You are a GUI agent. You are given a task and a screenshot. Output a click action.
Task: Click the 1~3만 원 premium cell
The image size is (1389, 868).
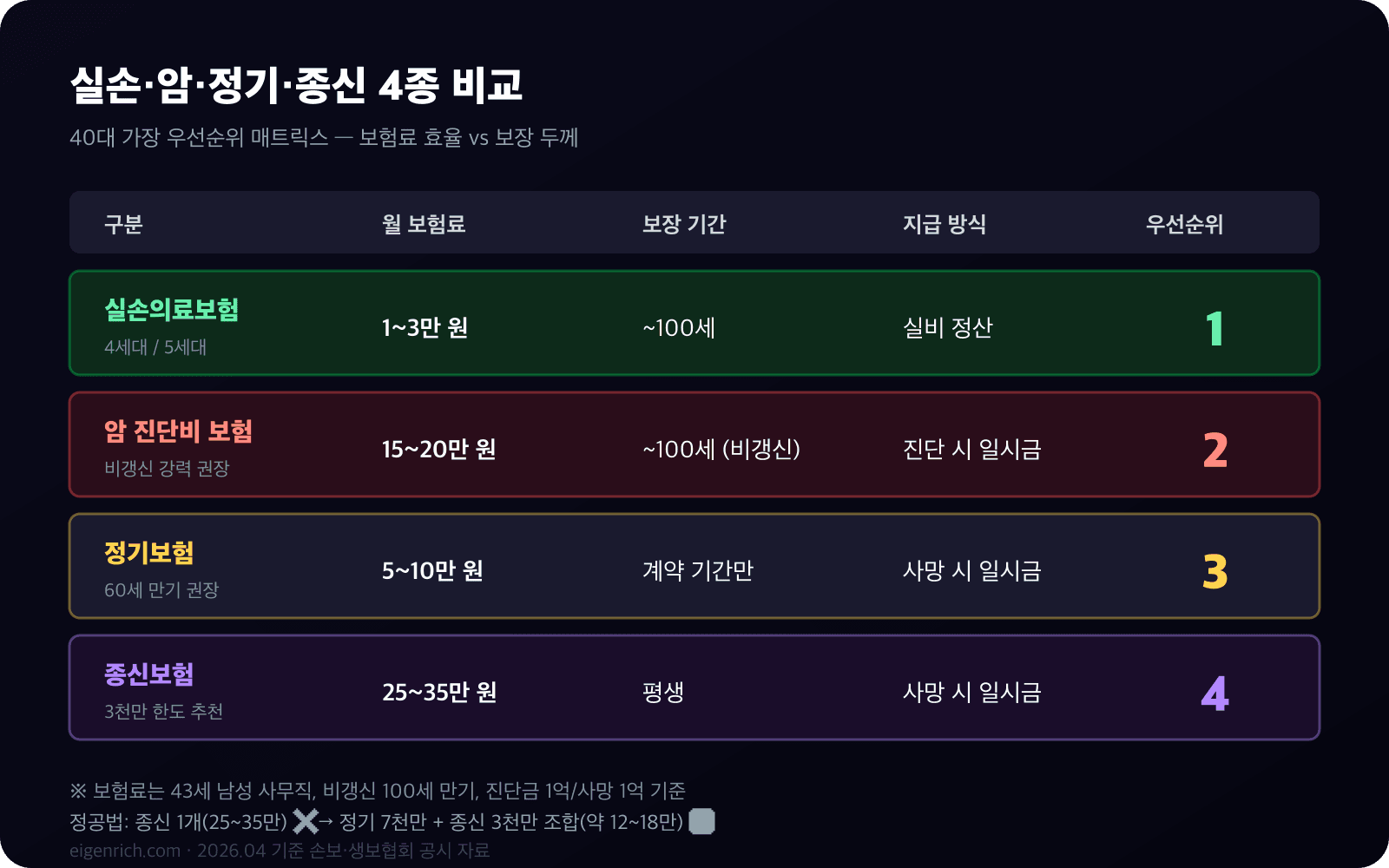(x=425, y=327)
